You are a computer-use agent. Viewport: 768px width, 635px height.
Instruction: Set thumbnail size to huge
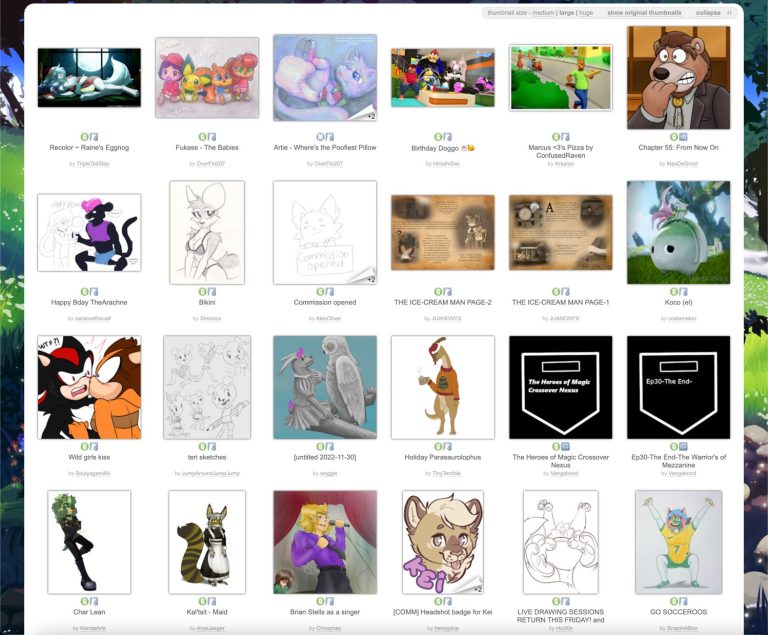coord(586,13)
